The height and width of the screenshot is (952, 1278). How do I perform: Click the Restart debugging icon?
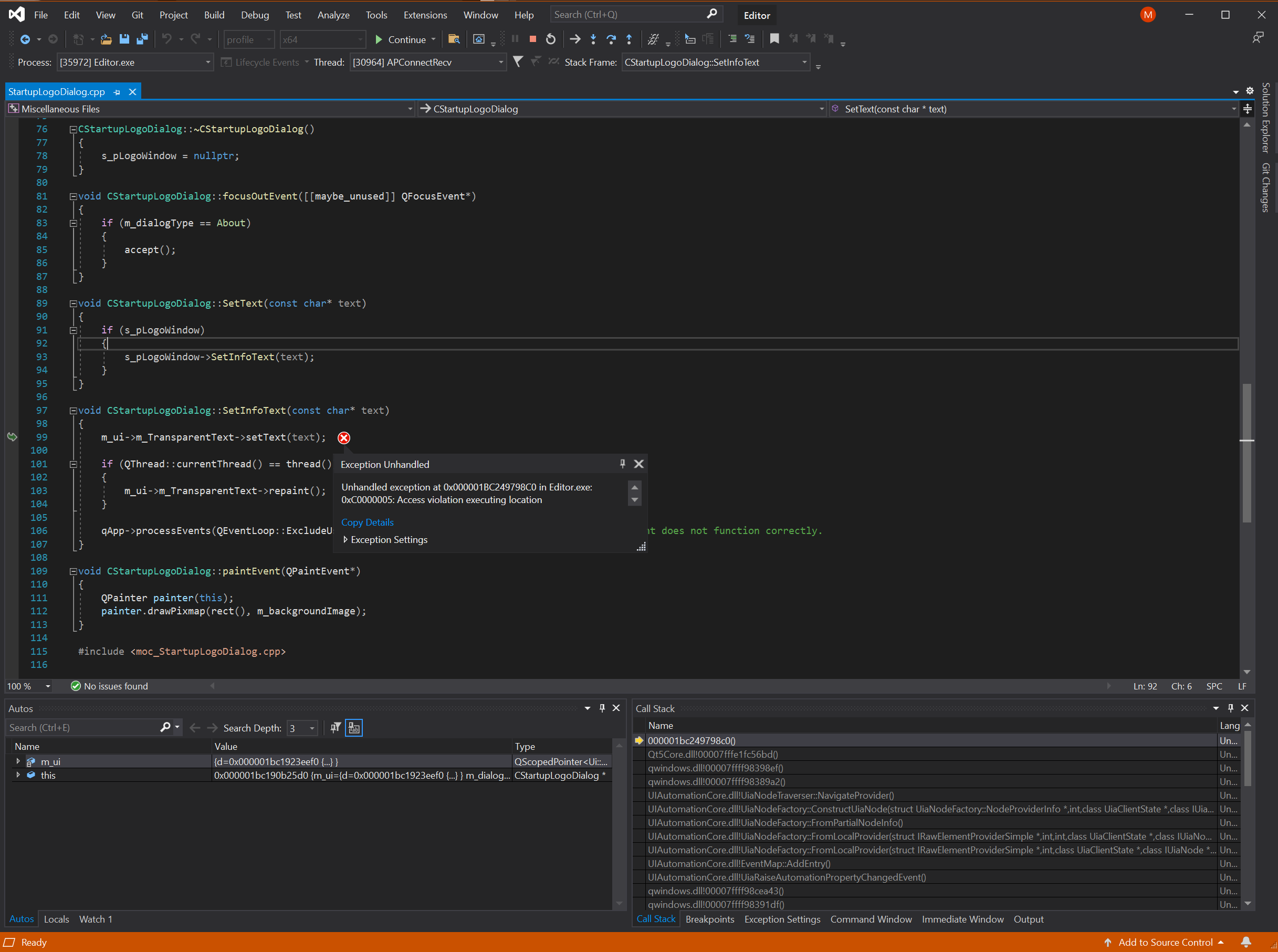pos(550,39)
